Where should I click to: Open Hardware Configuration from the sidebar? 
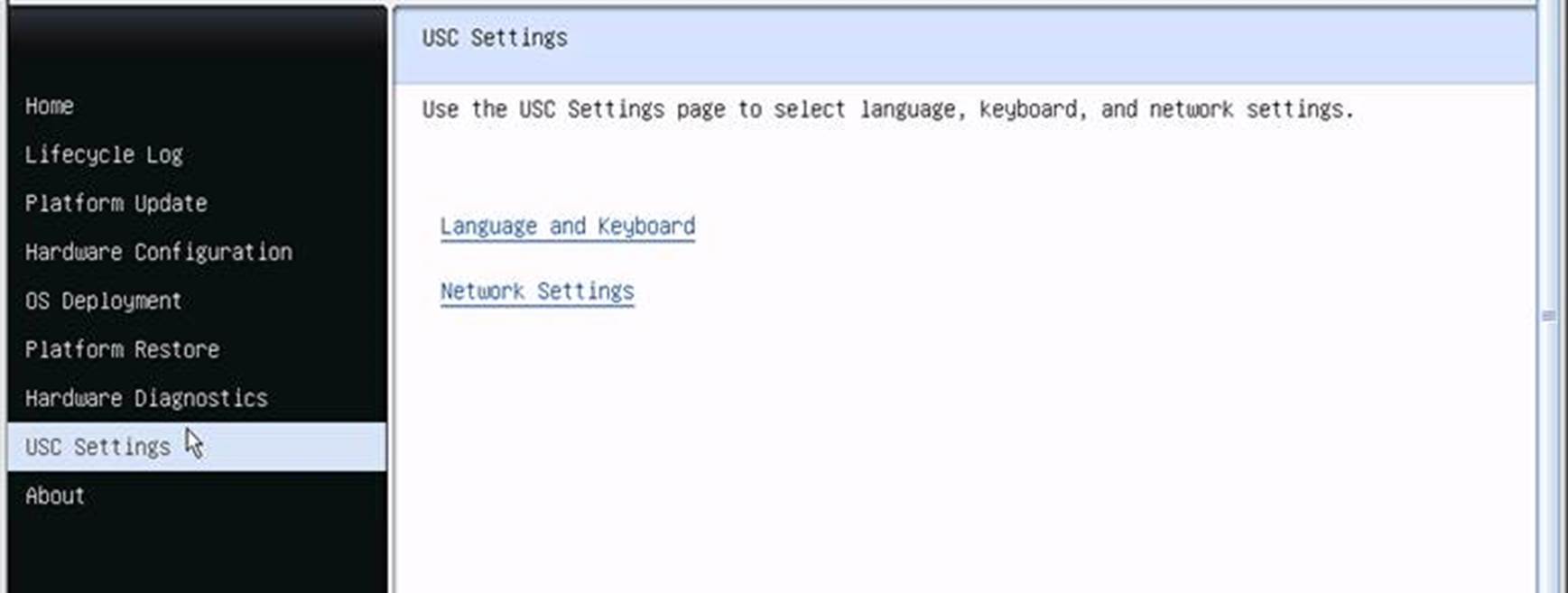tap(158, 253)
